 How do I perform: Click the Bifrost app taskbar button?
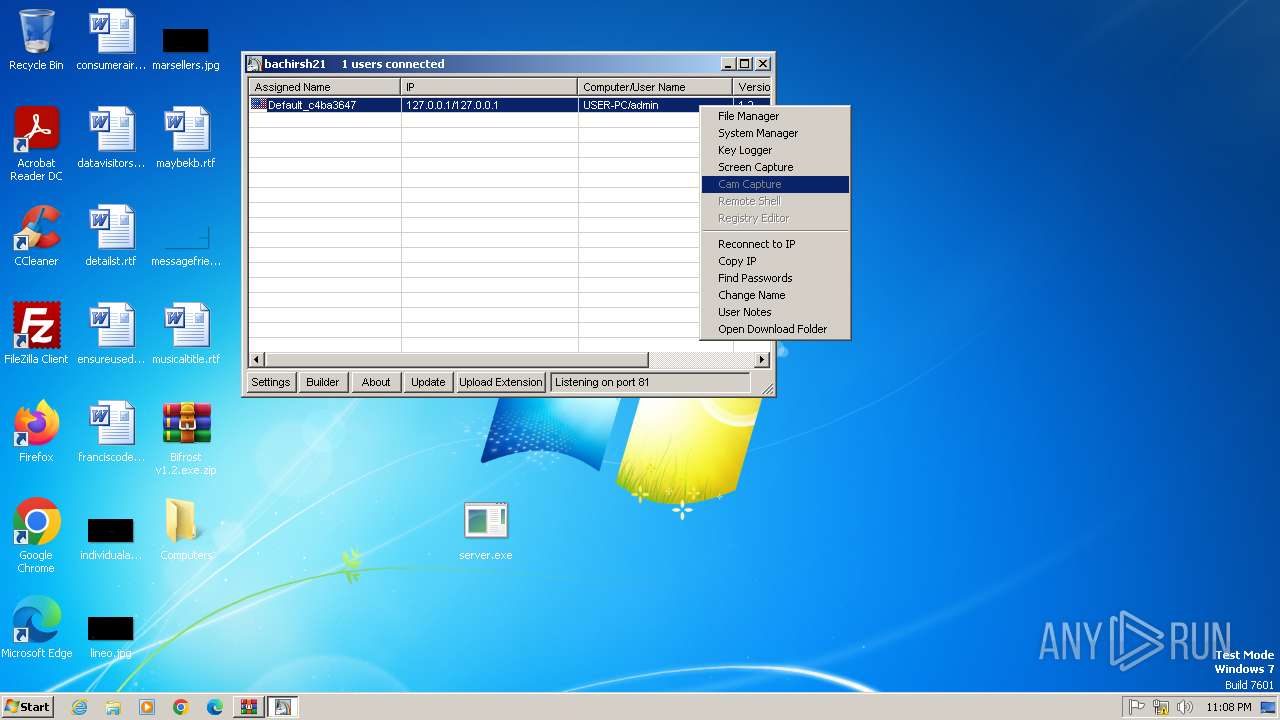click(283, 707)
